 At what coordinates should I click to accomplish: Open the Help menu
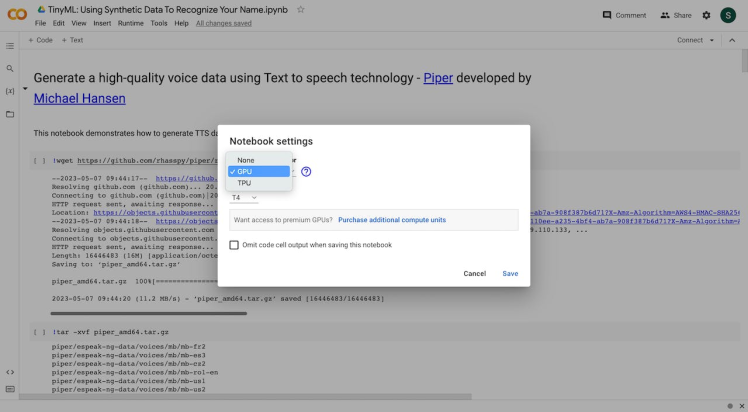point(181,23)
